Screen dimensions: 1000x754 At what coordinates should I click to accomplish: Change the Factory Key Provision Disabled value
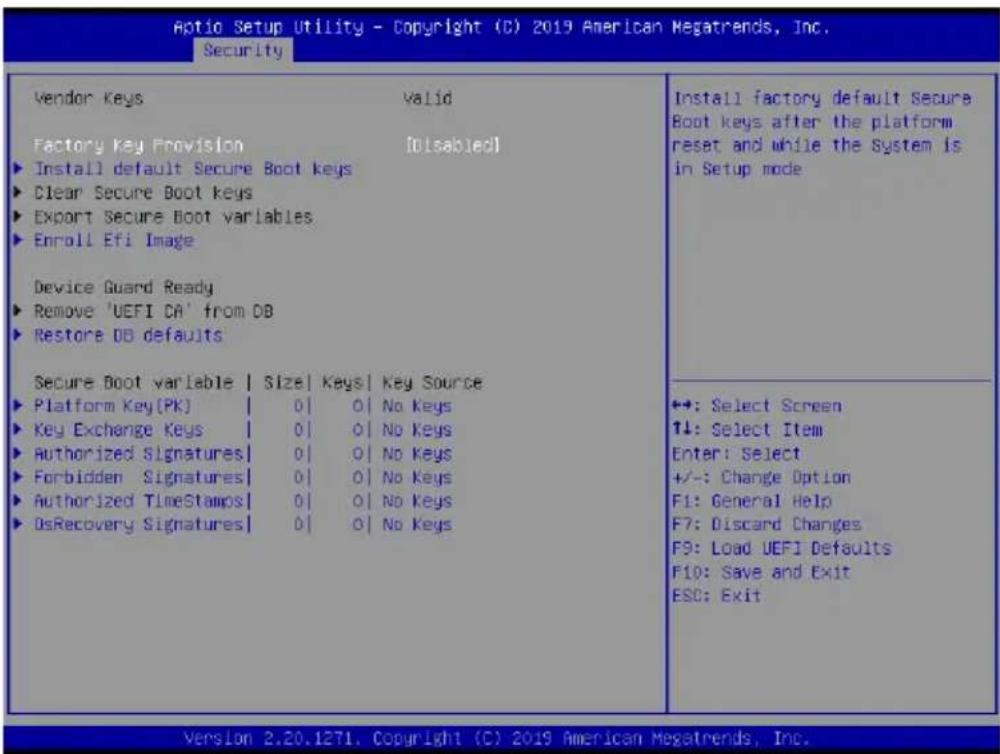(x=453, y=145)
